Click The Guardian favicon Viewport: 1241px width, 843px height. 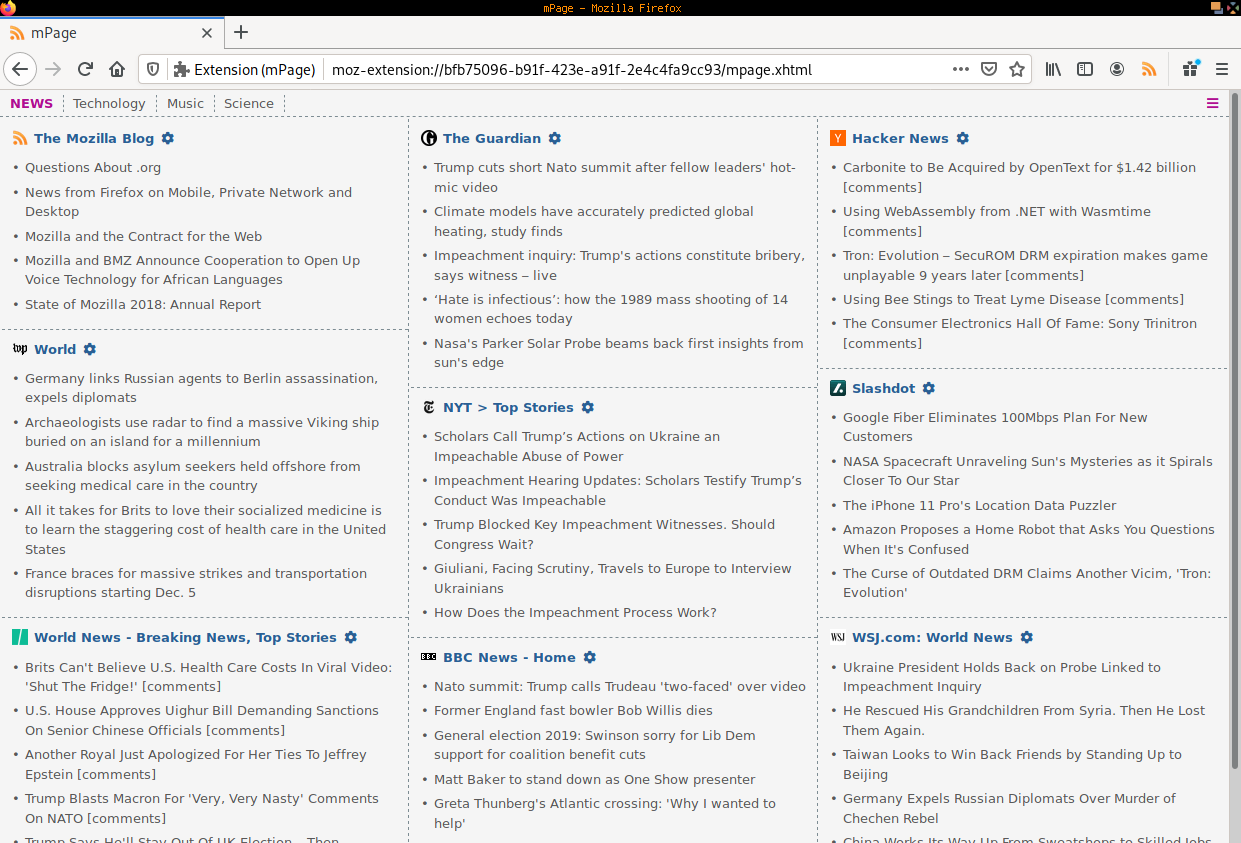pyautogui.click(x=429, y=138)
